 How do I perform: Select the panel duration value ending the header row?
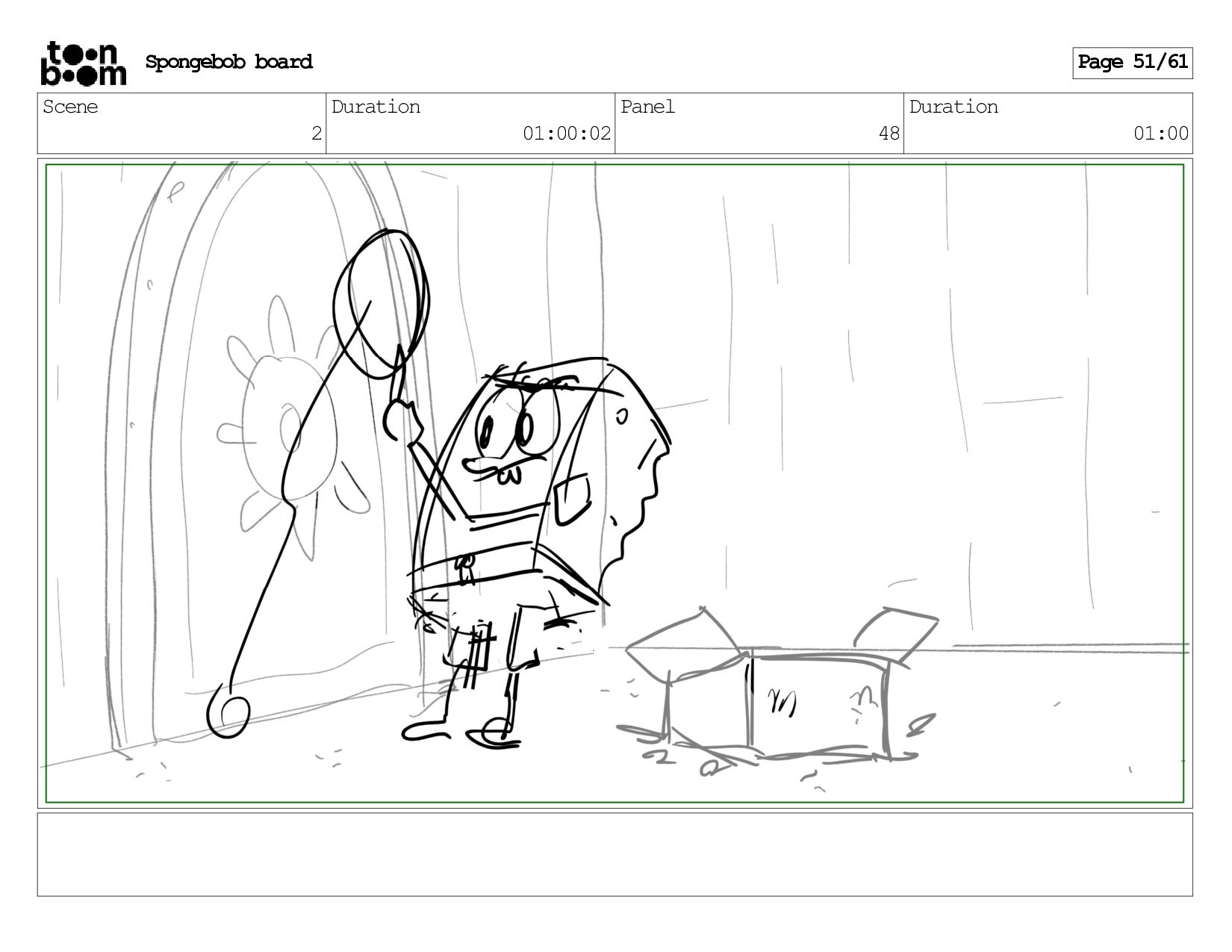(x=1161, y=134)
